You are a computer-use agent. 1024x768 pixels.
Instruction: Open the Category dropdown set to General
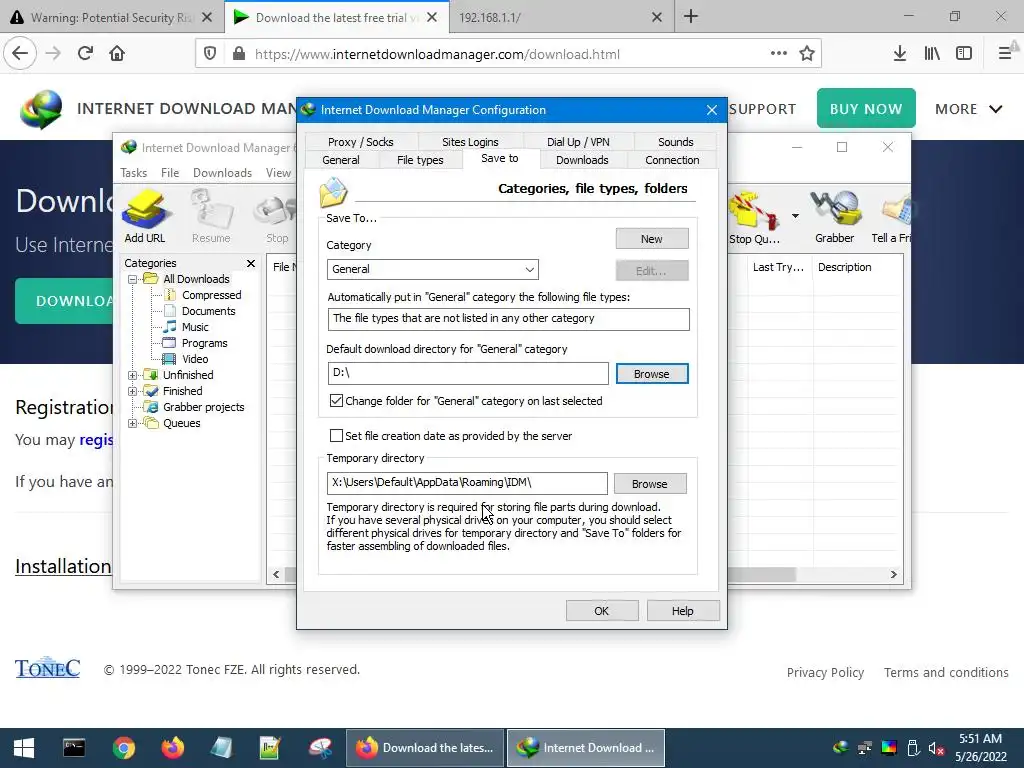[432, 269]
